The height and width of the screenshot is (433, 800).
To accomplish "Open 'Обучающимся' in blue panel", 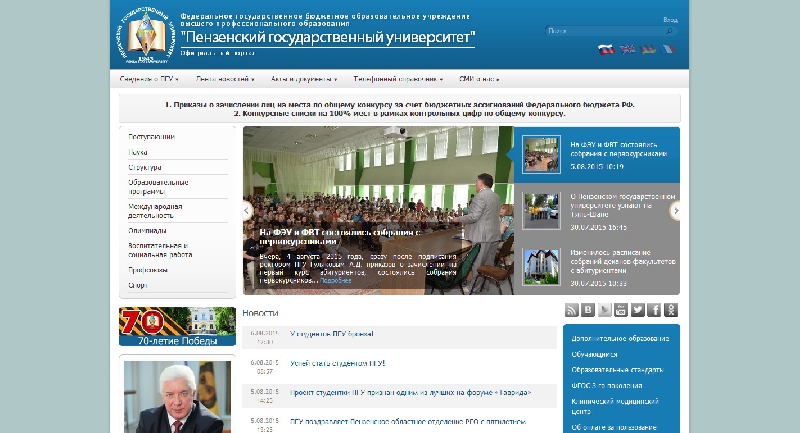I will pyautogui.click(x=594, y=354).
